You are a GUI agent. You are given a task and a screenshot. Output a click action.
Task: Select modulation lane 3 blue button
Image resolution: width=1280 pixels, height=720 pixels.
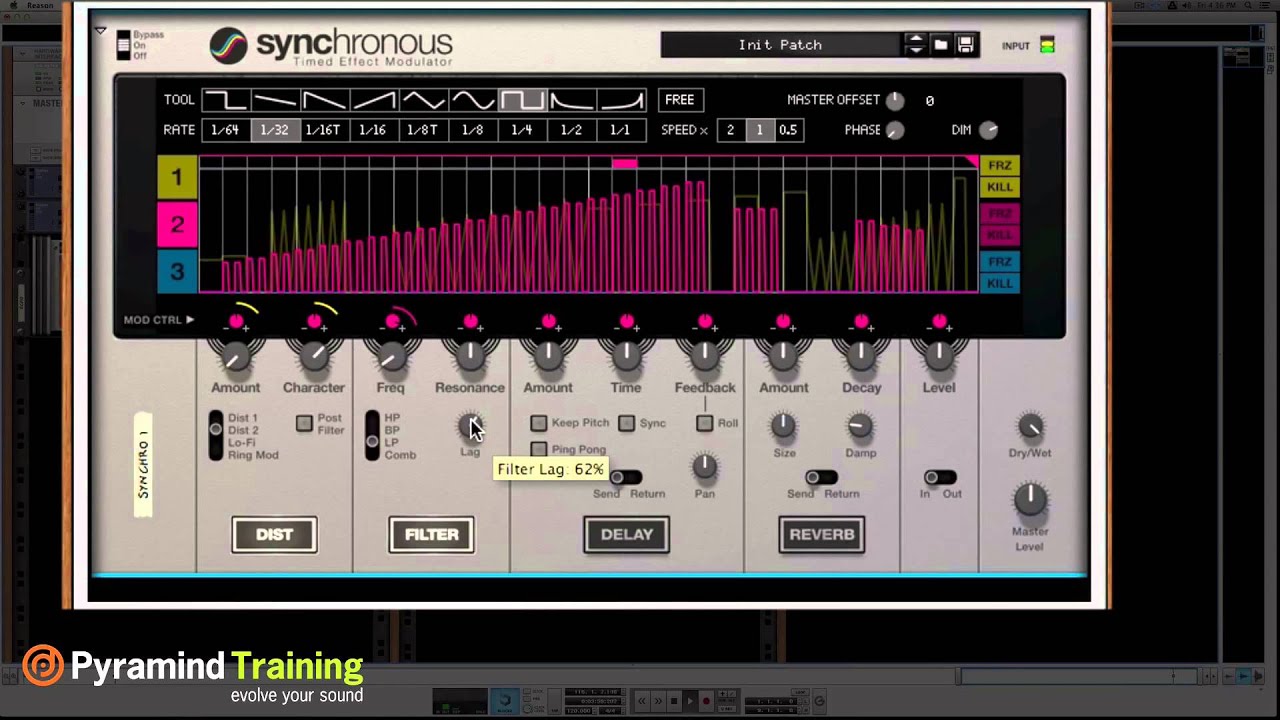pos(177,271)
